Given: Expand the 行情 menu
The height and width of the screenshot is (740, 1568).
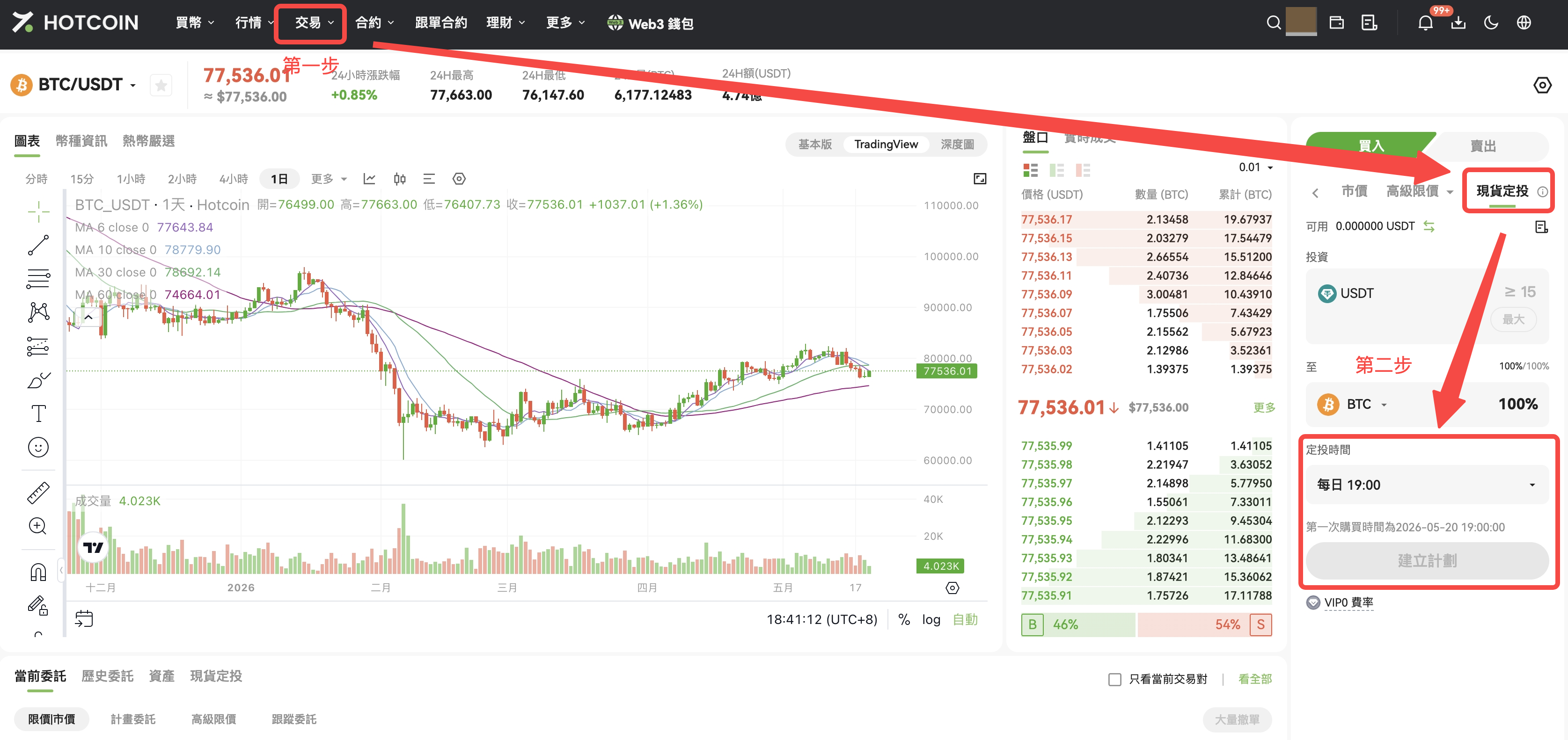Looking at the screenshot, I should click(x=254, y=23).
